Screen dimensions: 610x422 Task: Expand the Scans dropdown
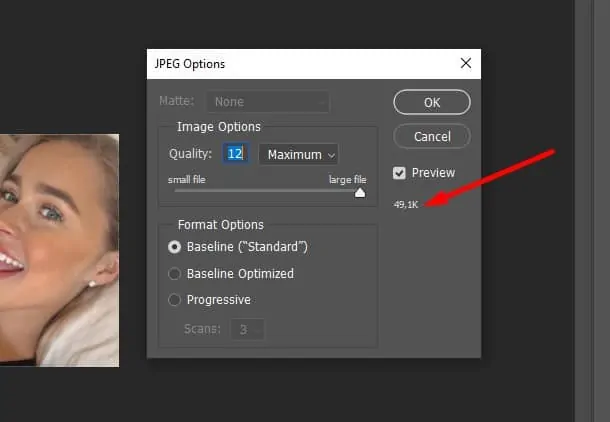(x=247, y=328)
